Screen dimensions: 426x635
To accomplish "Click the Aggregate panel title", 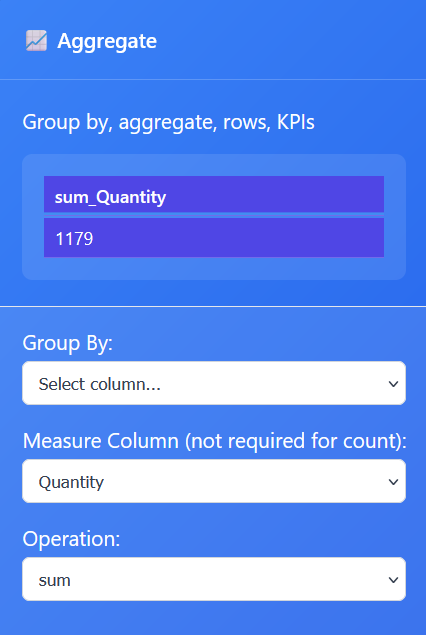I will click(x=107, y=41).
